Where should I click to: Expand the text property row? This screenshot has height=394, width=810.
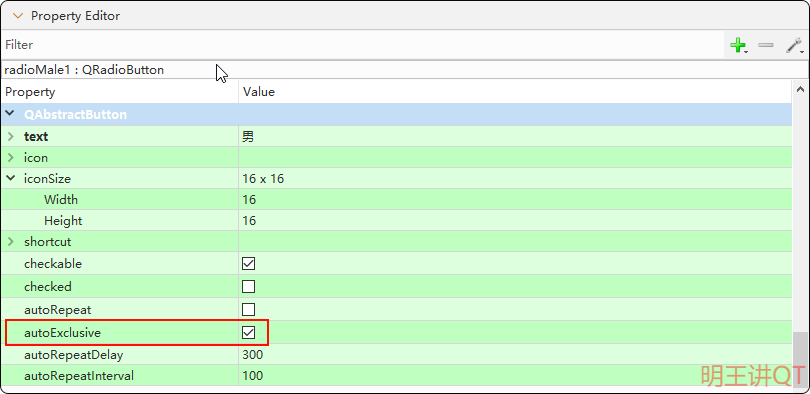point(10,136)
